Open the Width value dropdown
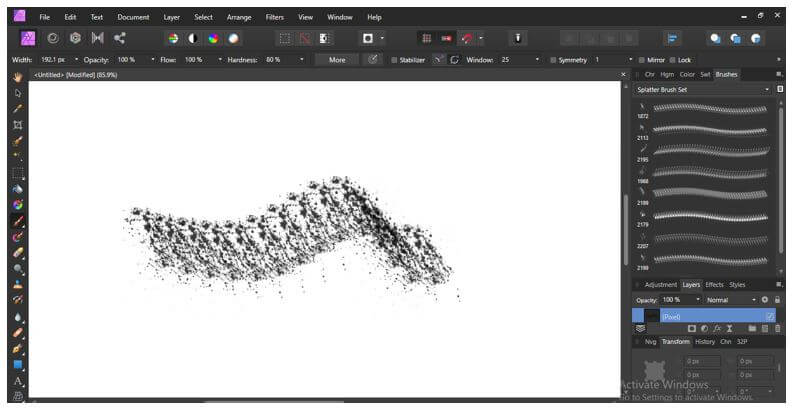Screen dimensions: 800x408 click(77, 60)
